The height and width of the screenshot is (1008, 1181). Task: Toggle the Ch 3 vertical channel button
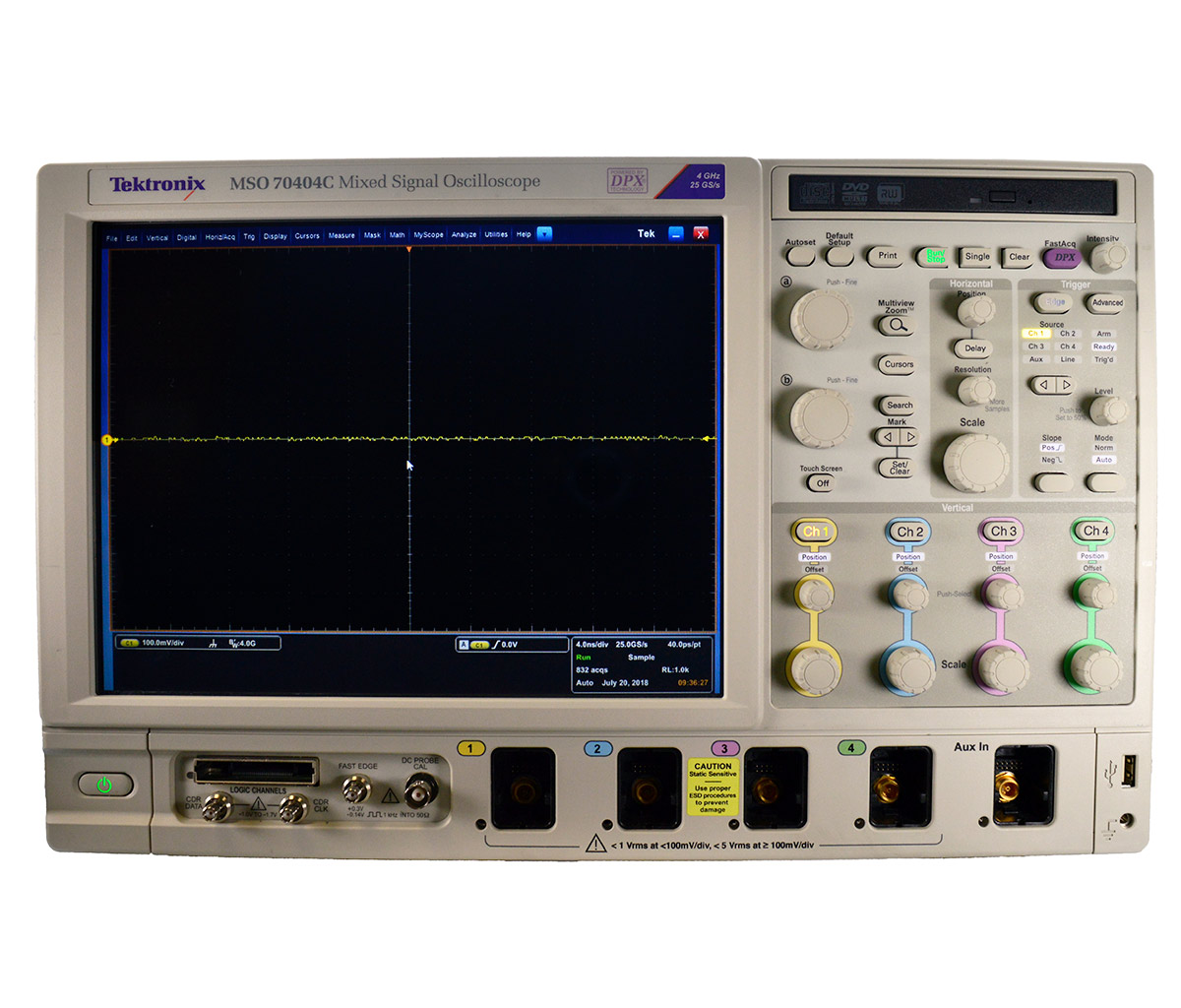tap(1001, 532)
